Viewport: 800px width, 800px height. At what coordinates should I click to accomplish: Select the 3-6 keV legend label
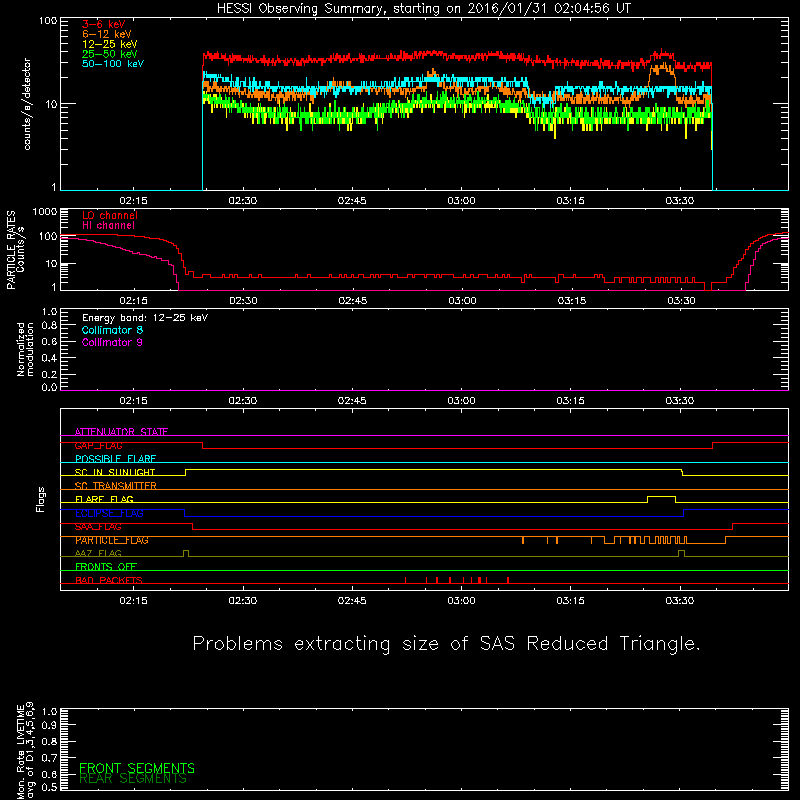click(104, 24)
